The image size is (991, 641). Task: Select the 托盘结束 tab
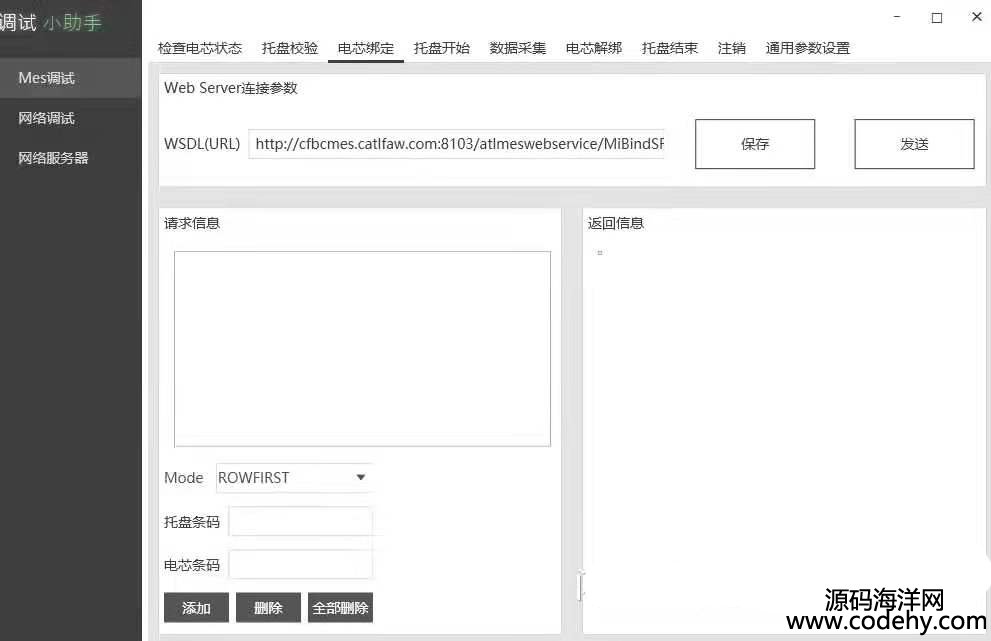[670, 48]
